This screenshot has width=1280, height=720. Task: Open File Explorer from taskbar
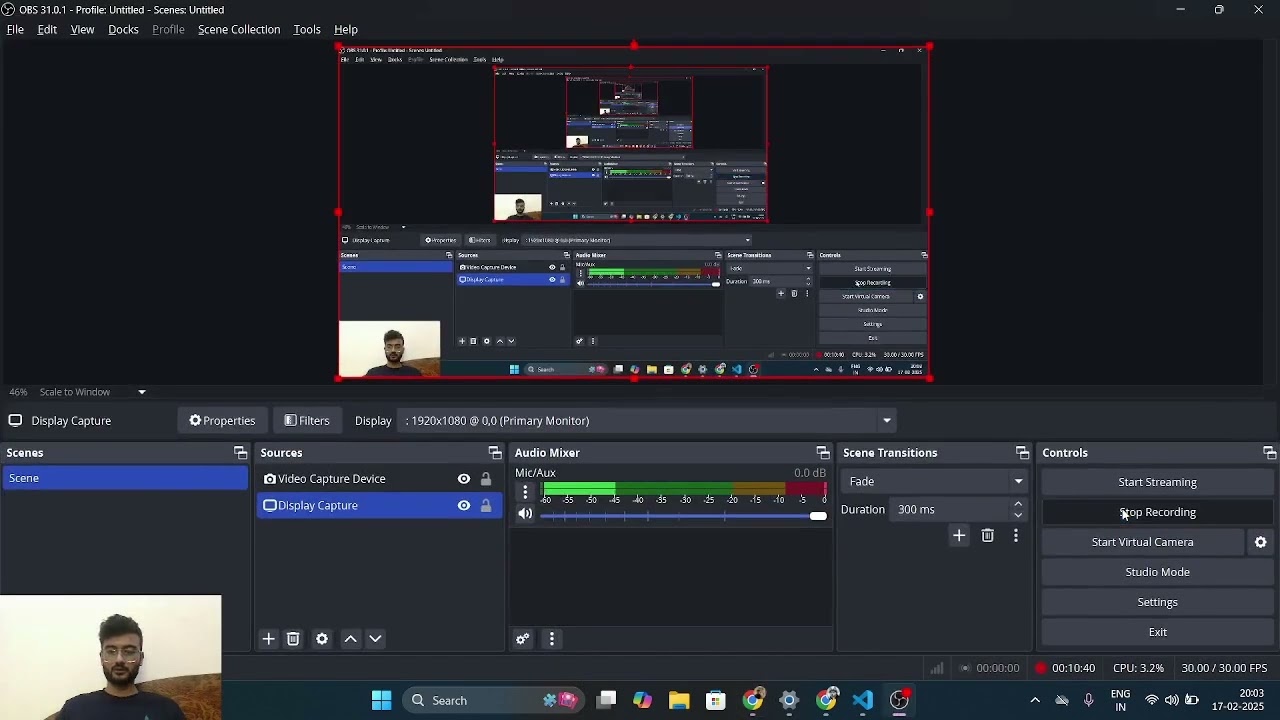click(x=679, y=700)
